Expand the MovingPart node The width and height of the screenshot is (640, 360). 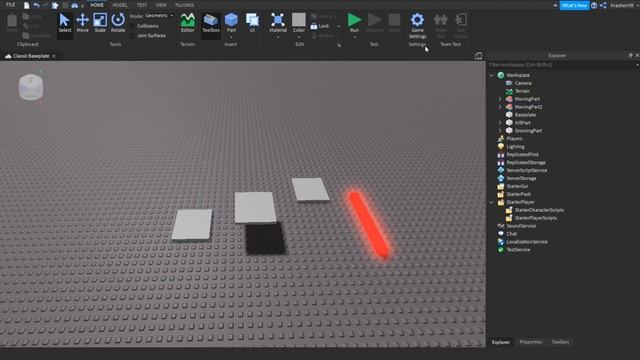[500, 99]
